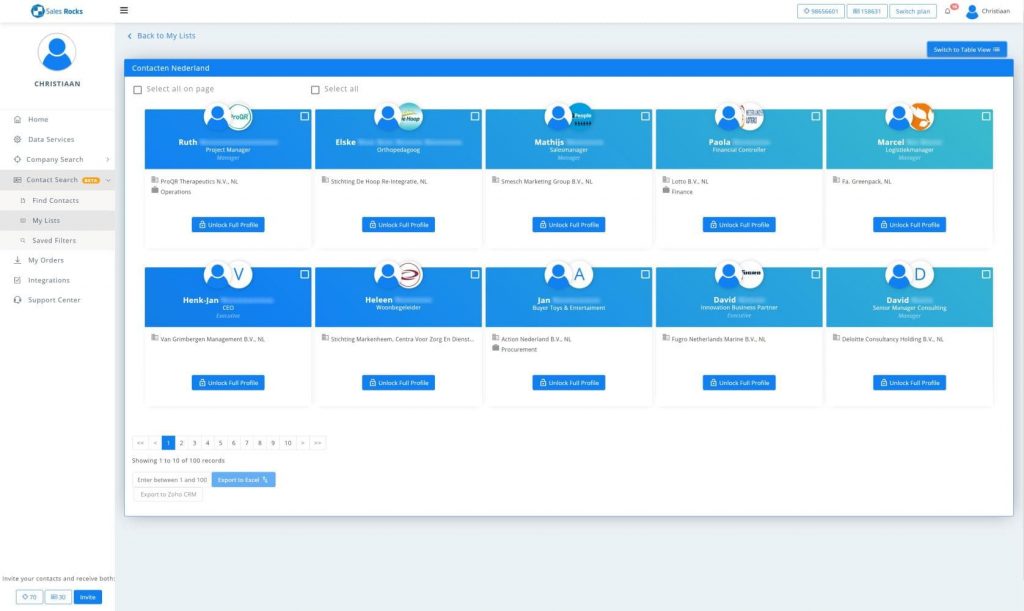This screenshot has width=1024, height=611.
Task: Click the export record count input field
Action: pos(171,480)
